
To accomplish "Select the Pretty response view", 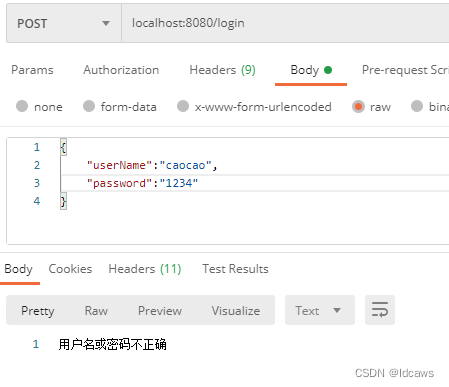I will tap(38, 311).
